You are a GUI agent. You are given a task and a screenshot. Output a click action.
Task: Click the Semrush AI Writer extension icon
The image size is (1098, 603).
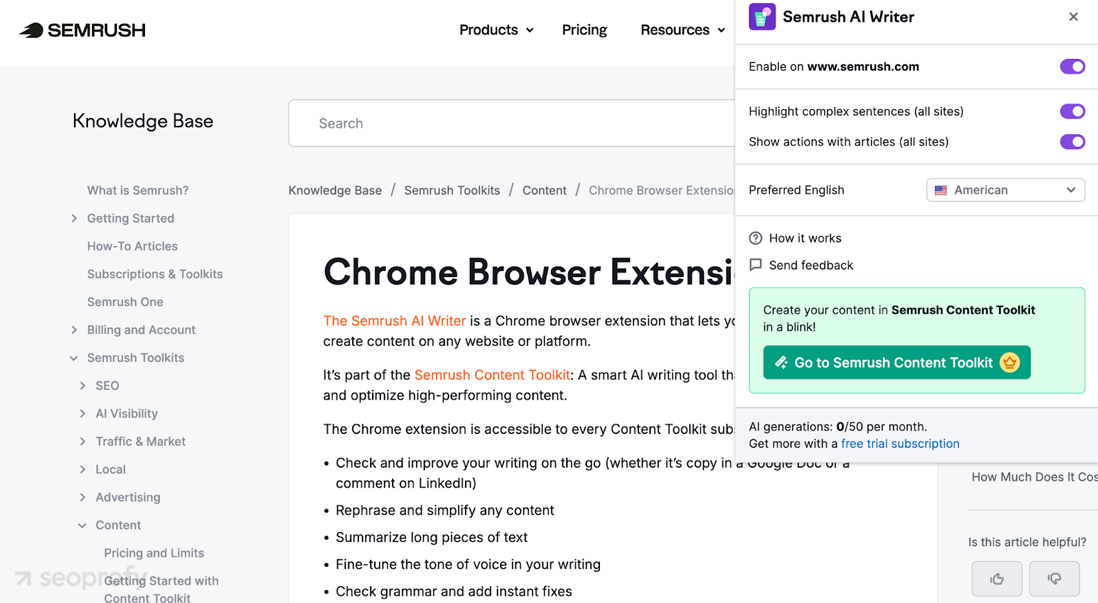point(762,17)
